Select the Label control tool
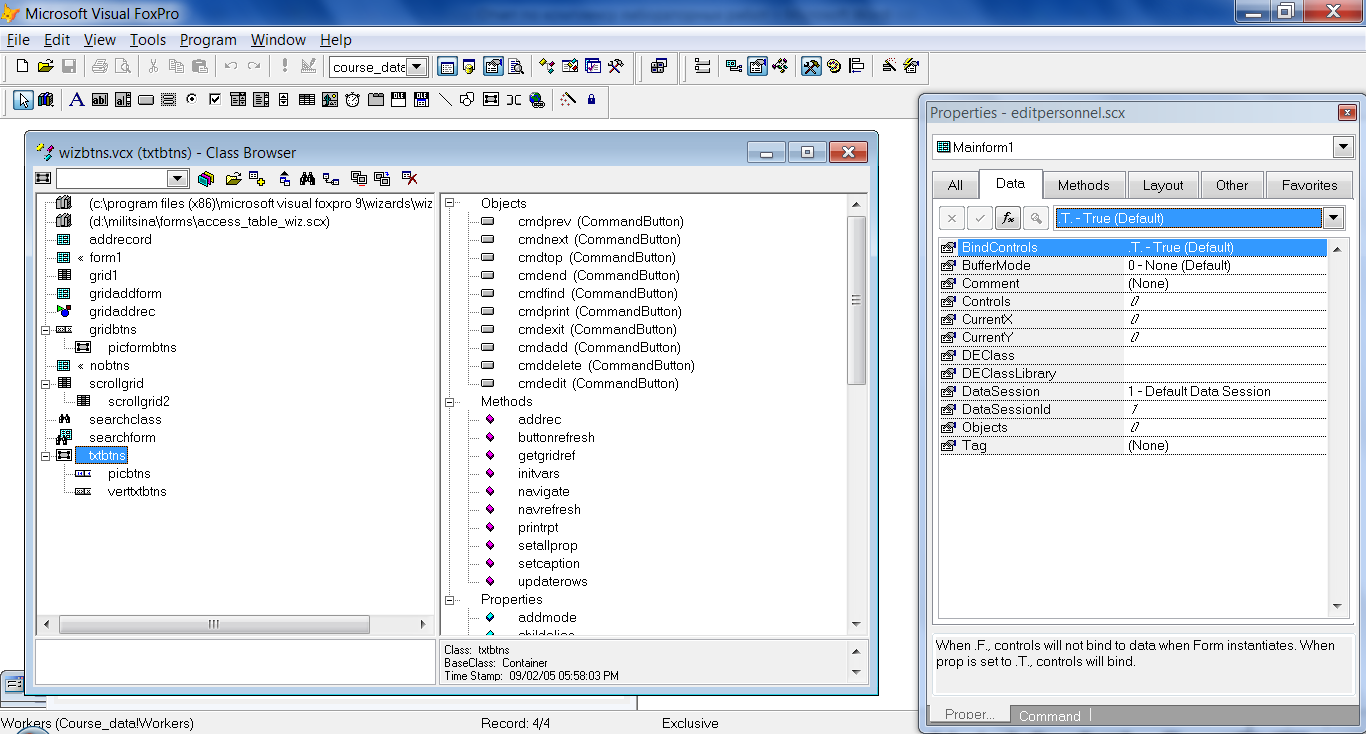Image resolution: width=1366 pixels, height=734 pixels. [x=76, y=100]
